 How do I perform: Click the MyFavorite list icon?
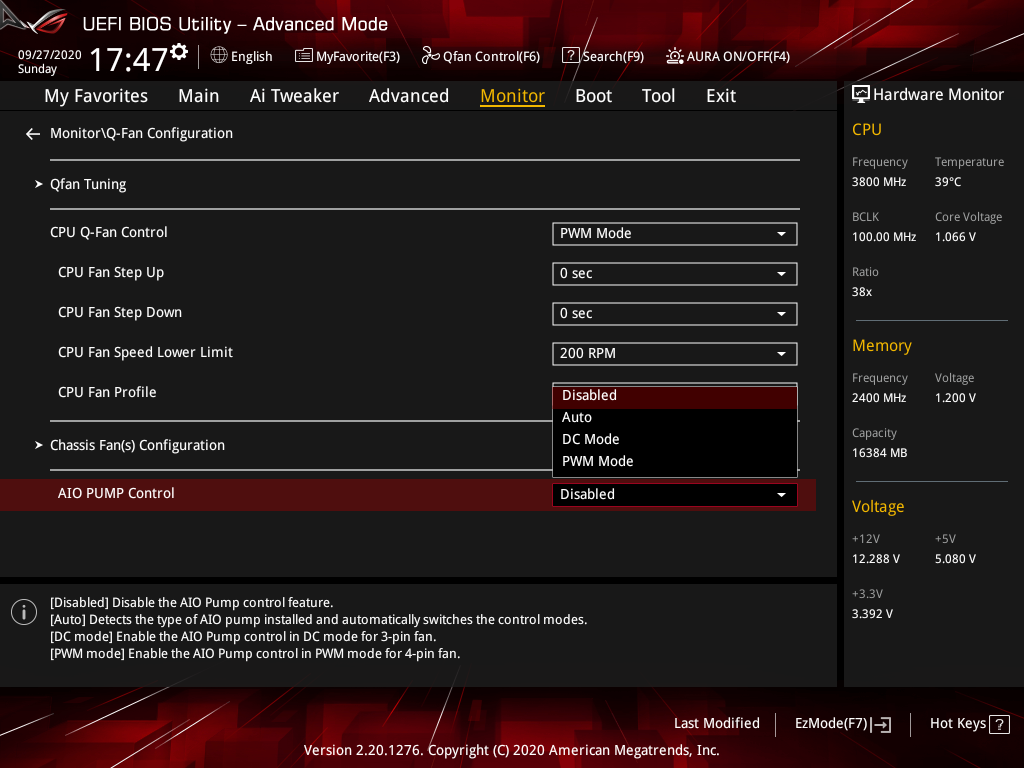tap(303, 56)
